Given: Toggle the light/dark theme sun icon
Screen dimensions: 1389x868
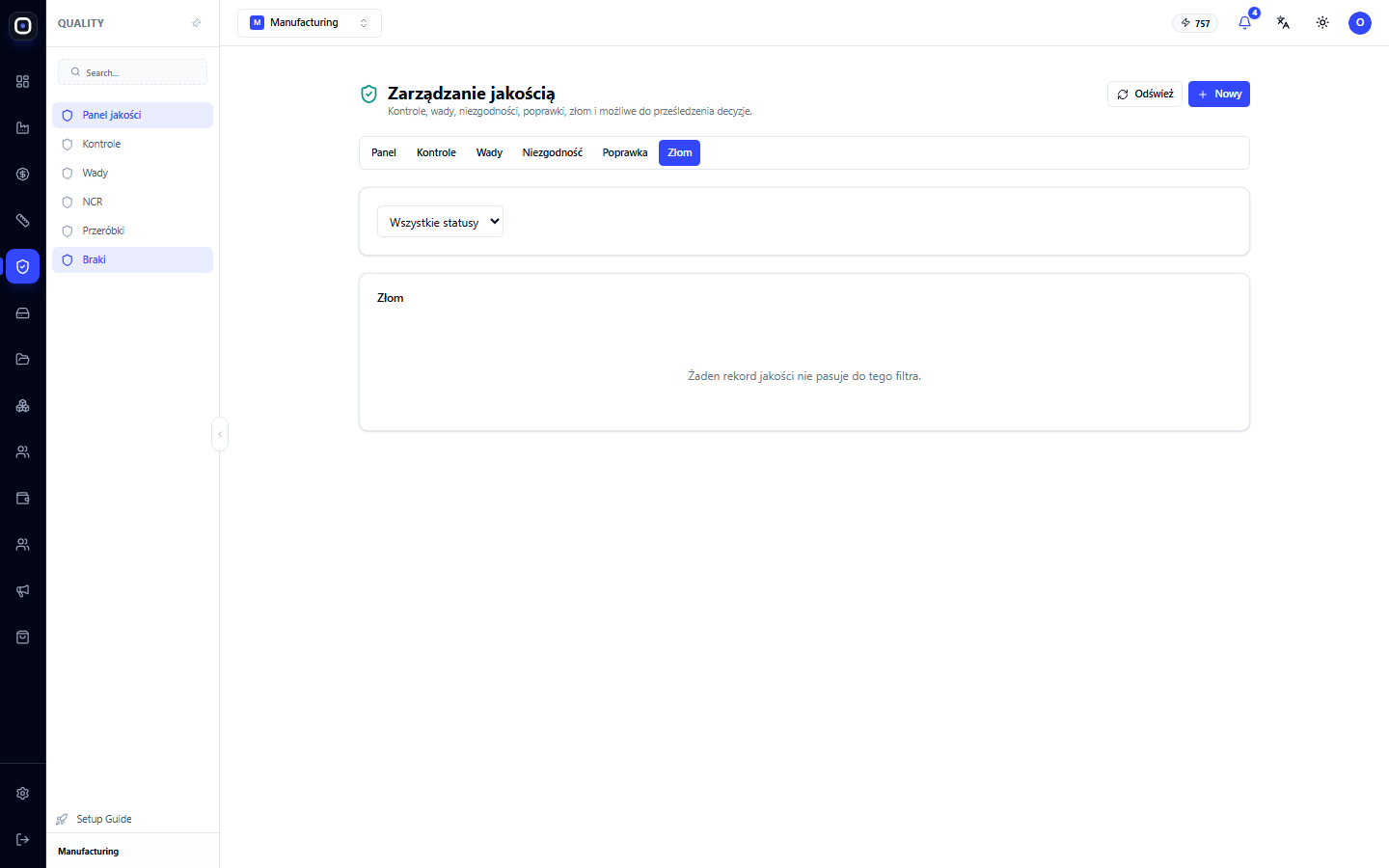Looking at the screenshot, I should click(1322, 22).
